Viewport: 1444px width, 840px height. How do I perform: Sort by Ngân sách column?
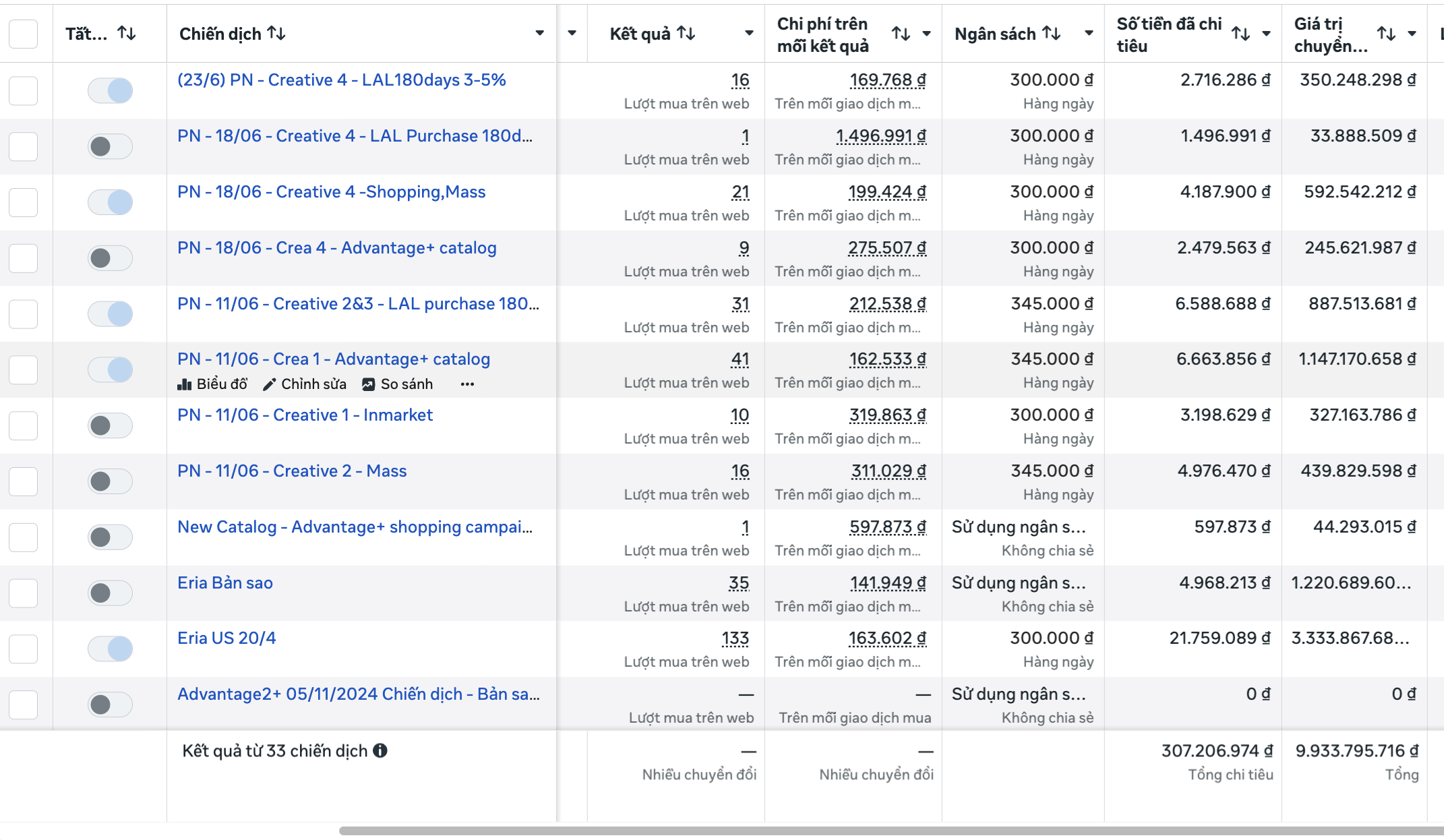tap(1052, 33)
